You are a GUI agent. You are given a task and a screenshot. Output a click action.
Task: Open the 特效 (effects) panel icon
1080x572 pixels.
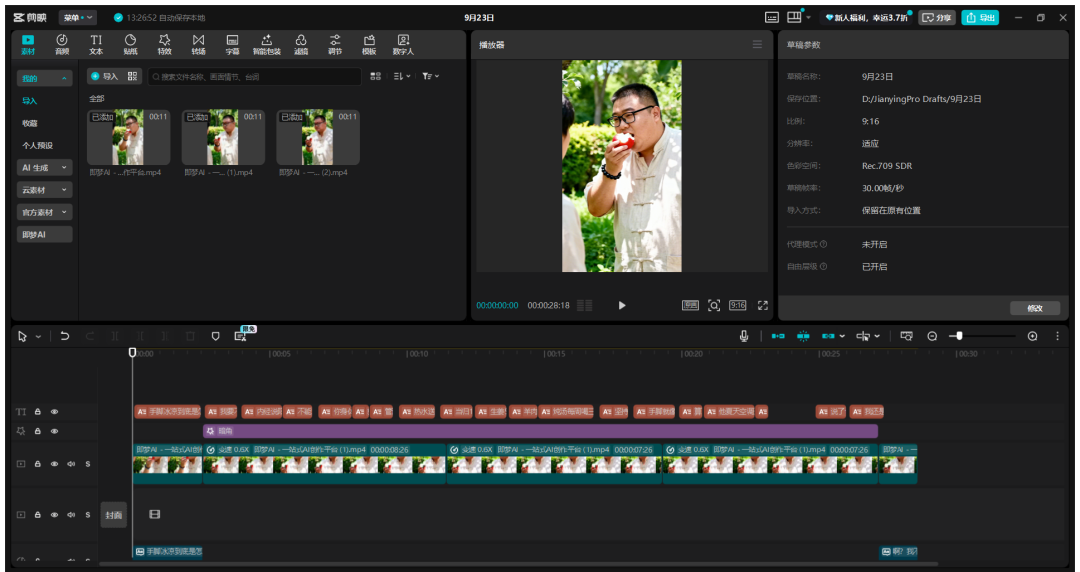coord(164,44)
